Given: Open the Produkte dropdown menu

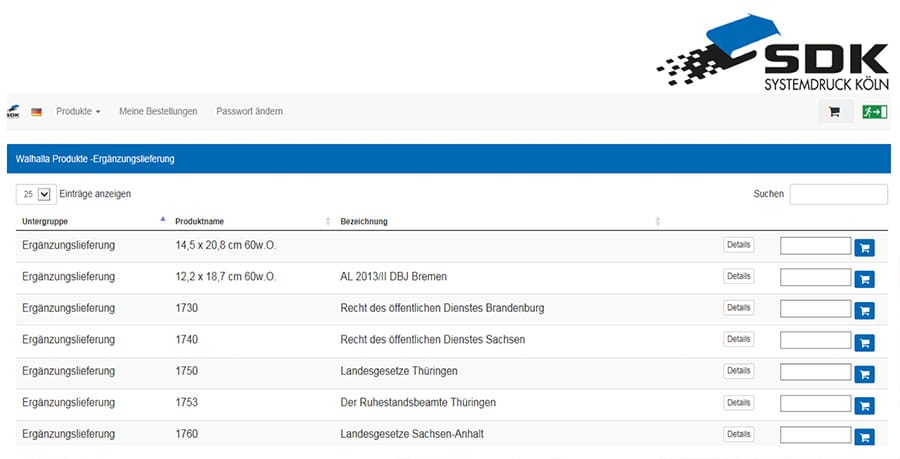Looking at the screenshot, I should 78,111.
